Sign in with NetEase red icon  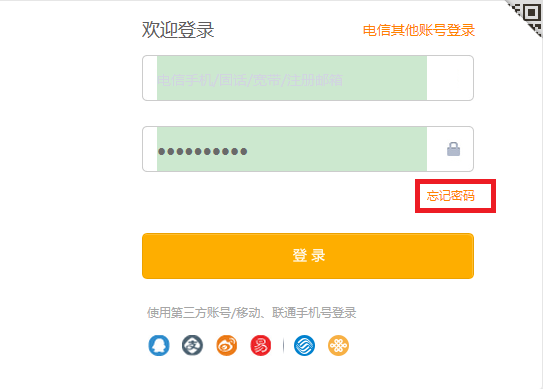(261, 345)
